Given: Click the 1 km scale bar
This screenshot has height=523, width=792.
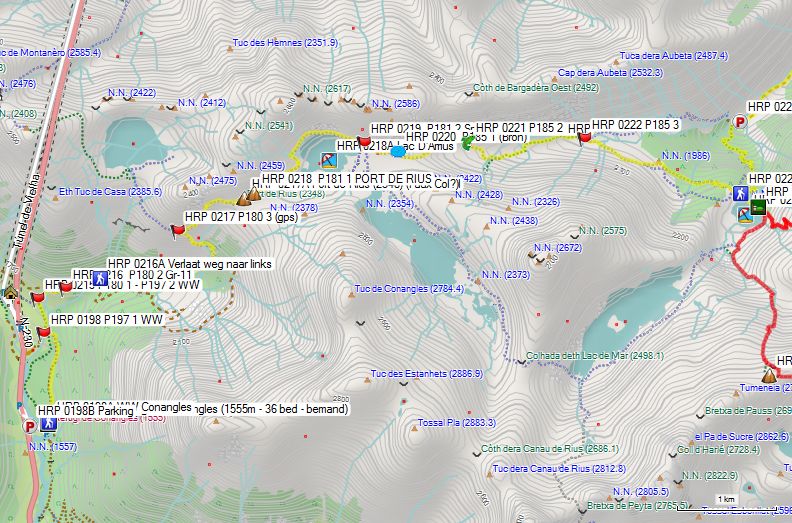Looking at the screenshot, I should click(727, 500).
